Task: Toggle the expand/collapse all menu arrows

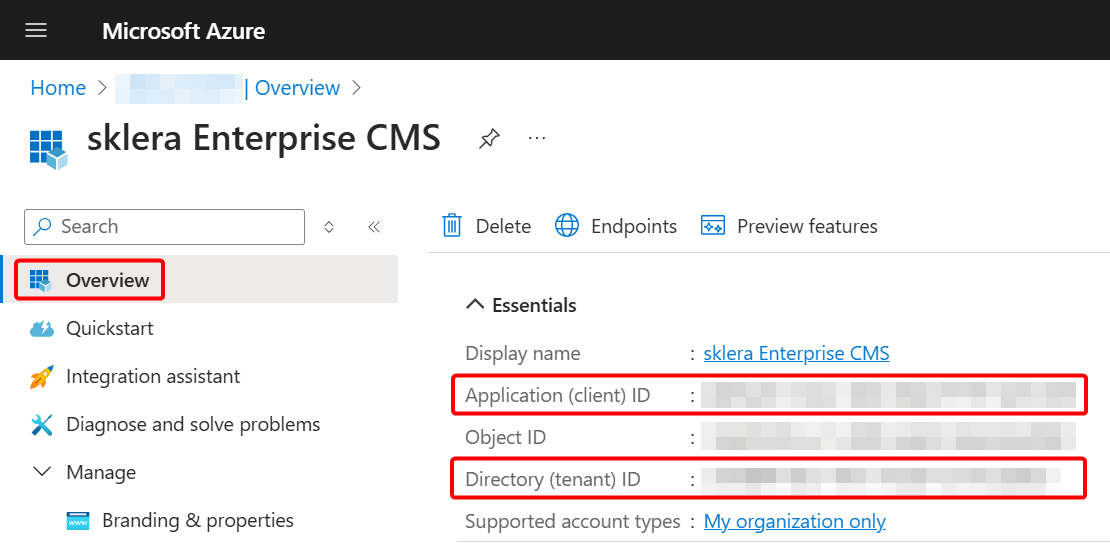Action: [x=328, y=226]
